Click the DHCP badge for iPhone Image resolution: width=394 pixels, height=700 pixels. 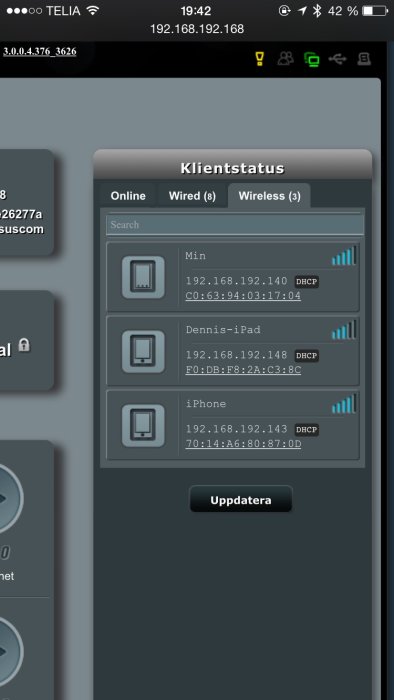(307, 430)
